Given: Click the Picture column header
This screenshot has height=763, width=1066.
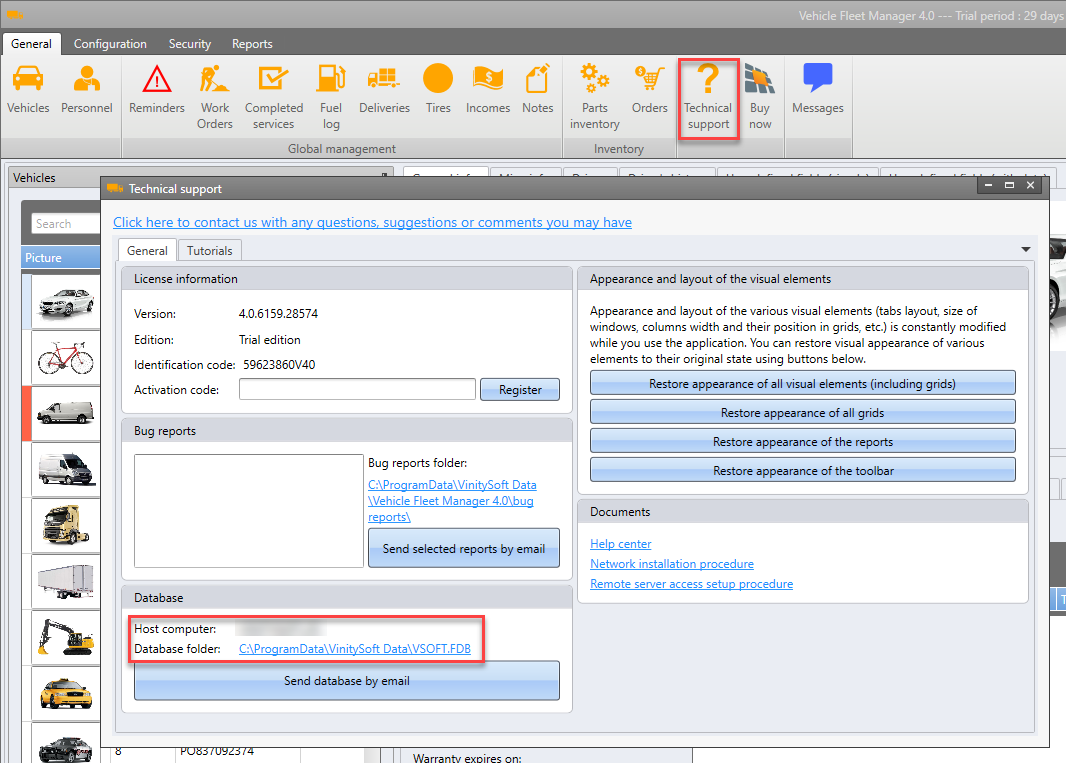Looking at the screenshot, I should (x=61, y=258).
